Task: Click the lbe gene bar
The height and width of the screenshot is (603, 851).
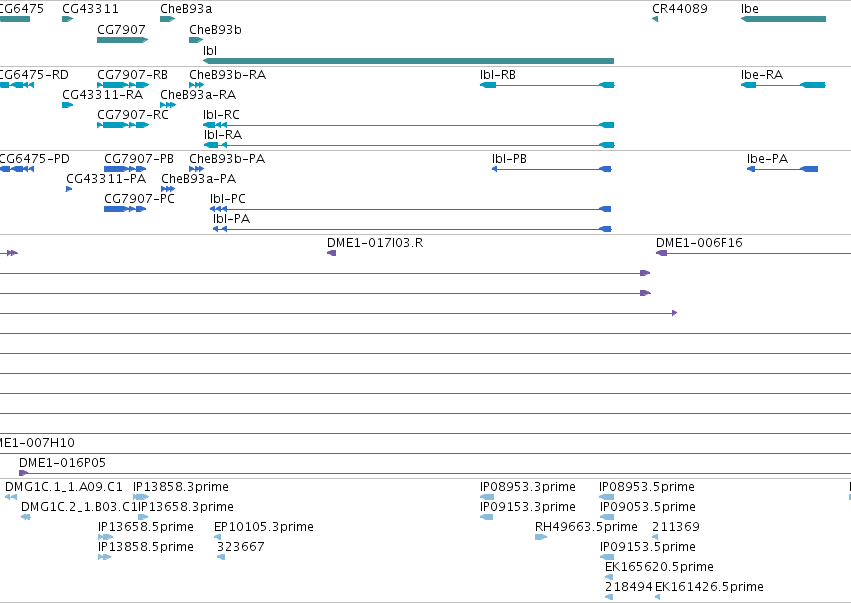Action: (x=783, y=19)
